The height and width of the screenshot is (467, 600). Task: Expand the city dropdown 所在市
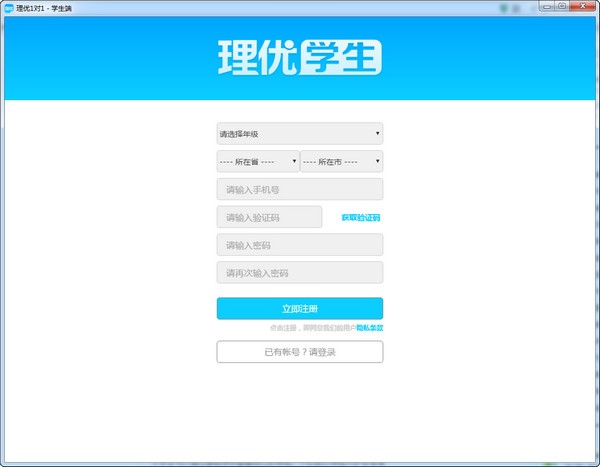click(342, 162)
